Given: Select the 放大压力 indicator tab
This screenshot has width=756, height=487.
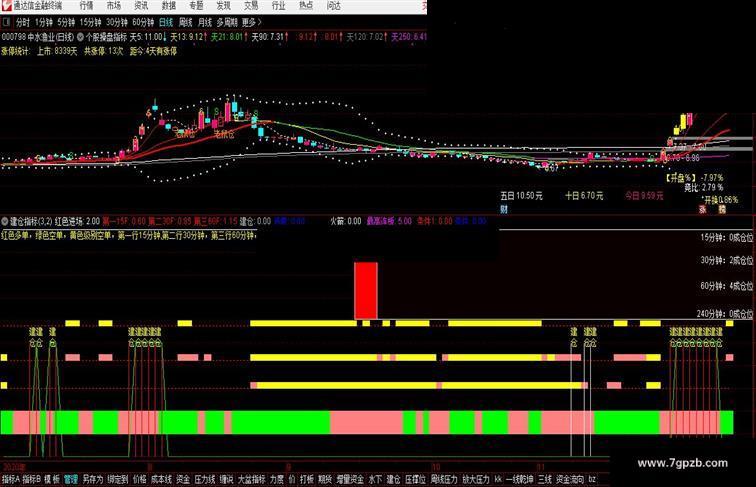Looking at the screenshot, I should pos(476,479).
